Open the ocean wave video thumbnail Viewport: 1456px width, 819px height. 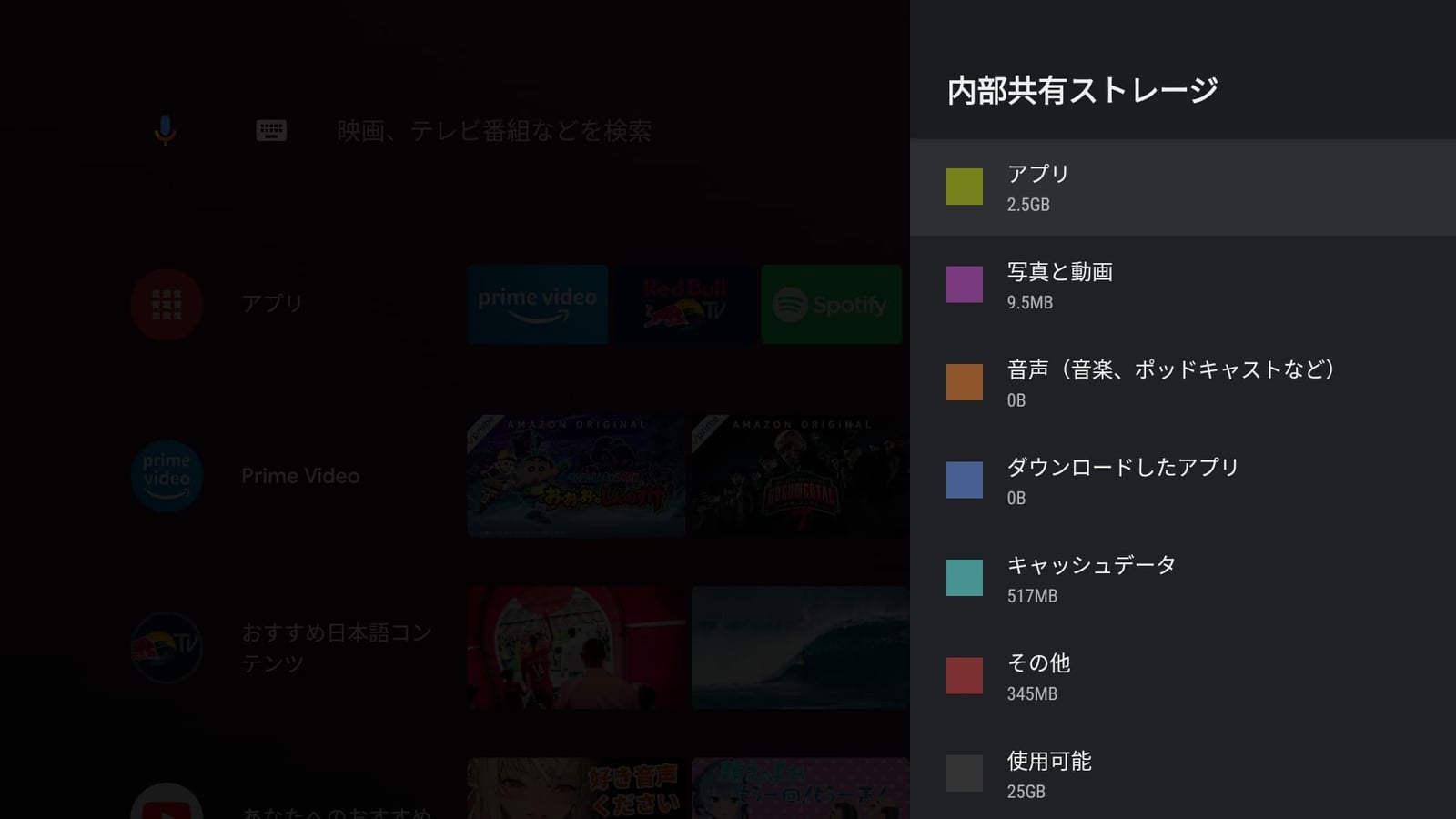pyautogui.click(x=800, y=647)
